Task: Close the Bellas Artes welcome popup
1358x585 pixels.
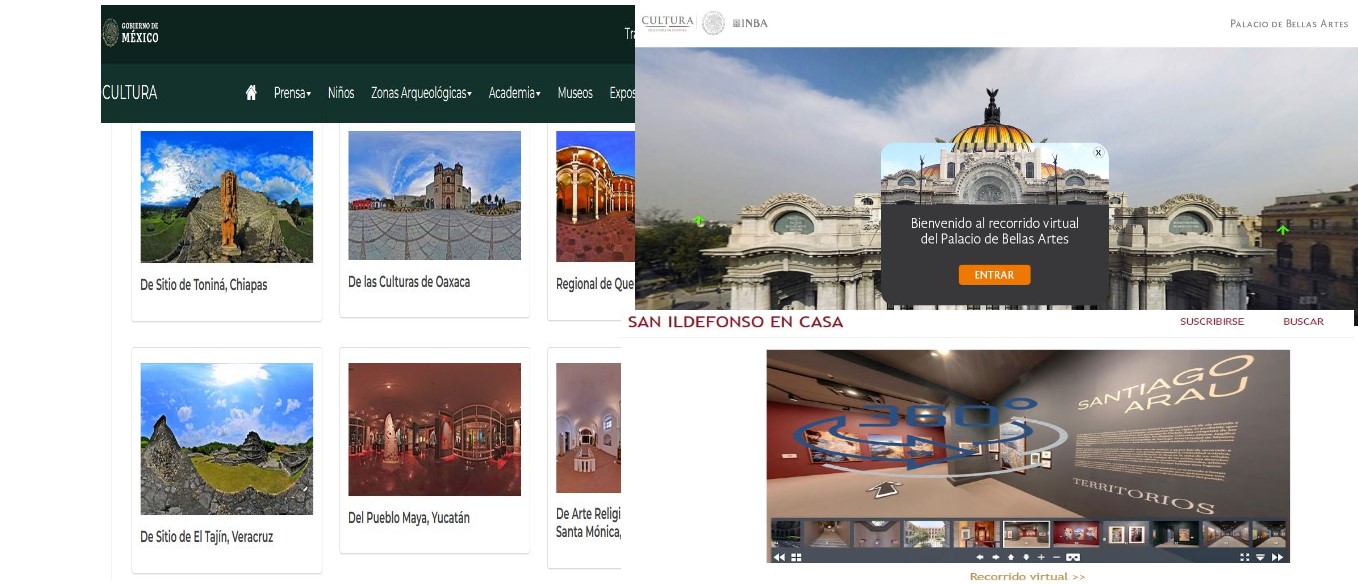Action: click(x=1098, y=153)
